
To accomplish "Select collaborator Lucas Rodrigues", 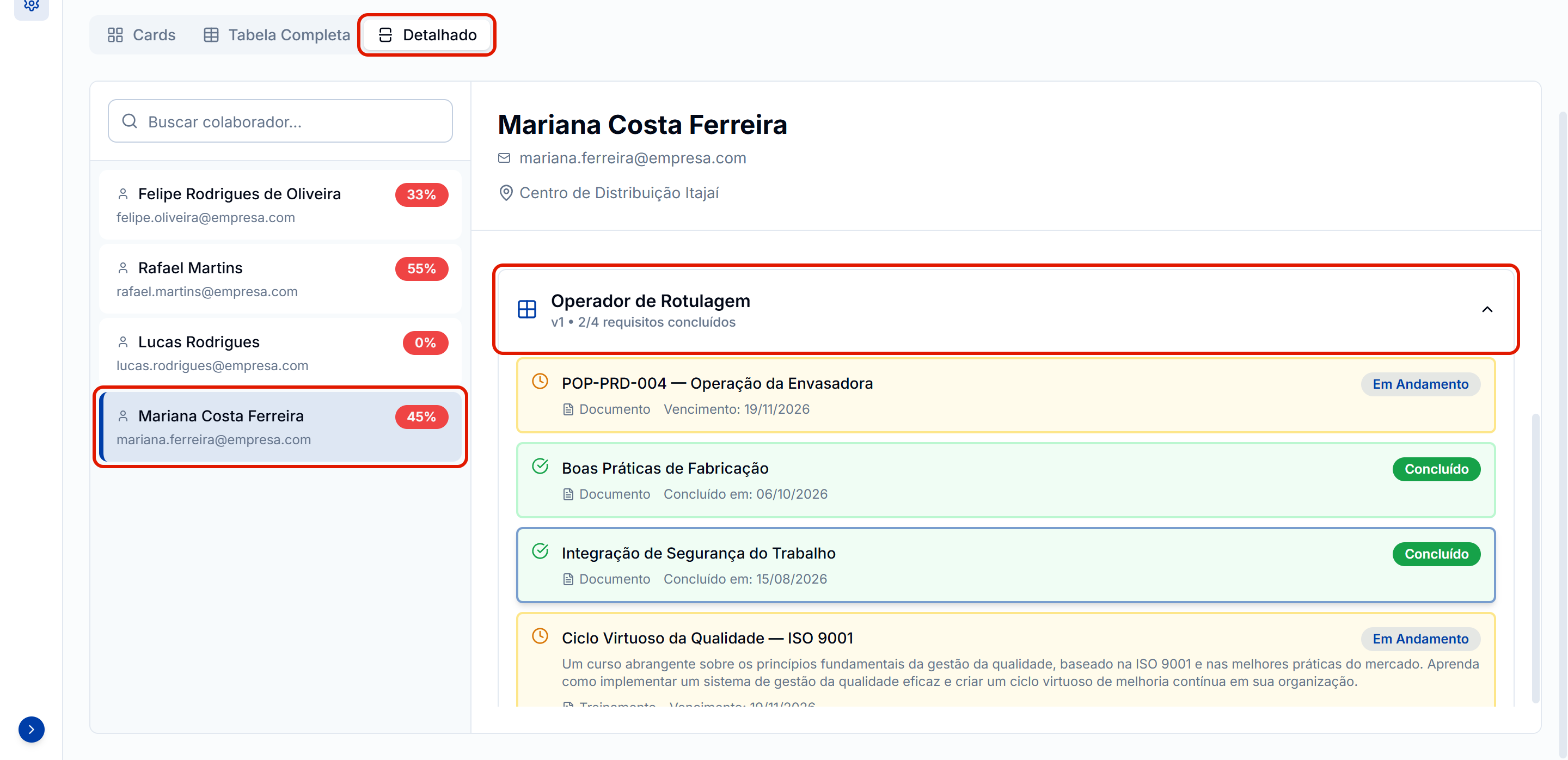I will [280, 353].
